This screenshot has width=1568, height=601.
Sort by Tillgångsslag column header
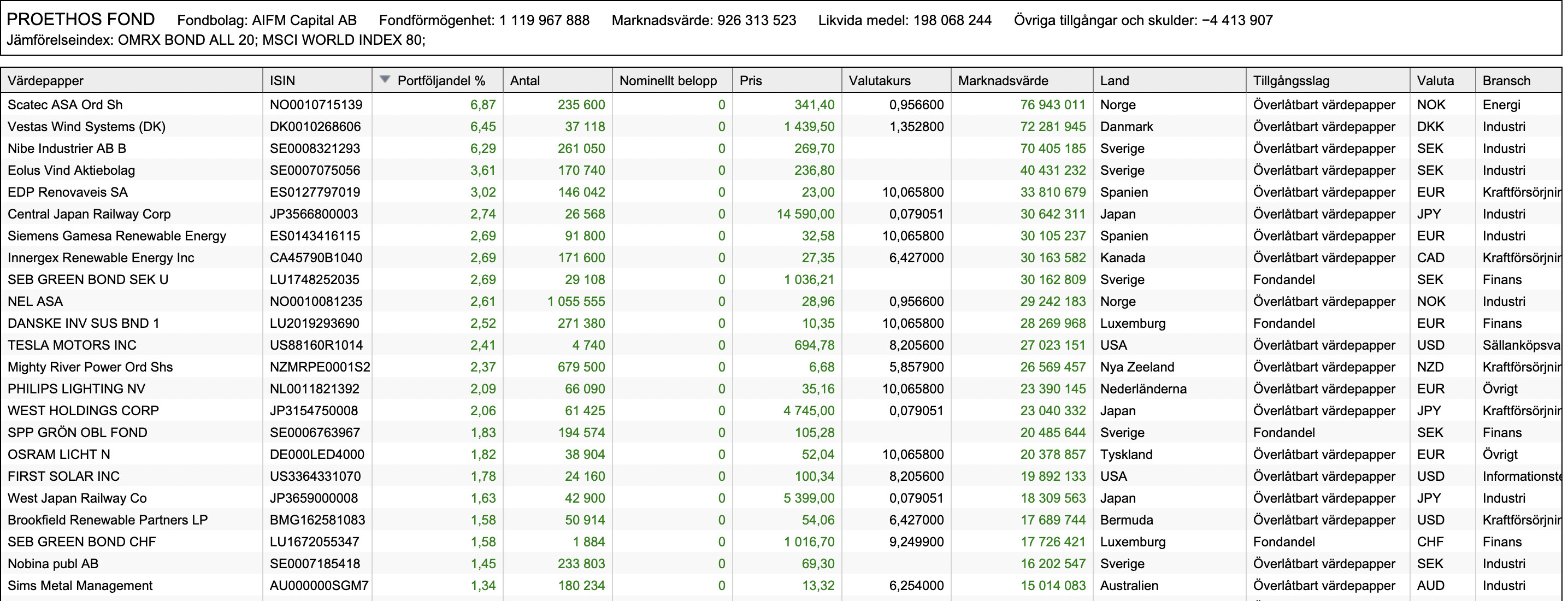tap(1328, 80)
